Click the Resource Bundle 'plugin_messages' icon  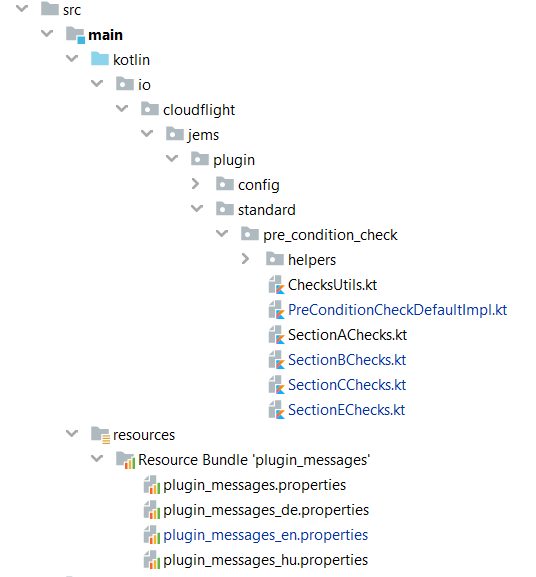(x=125, y=460)
